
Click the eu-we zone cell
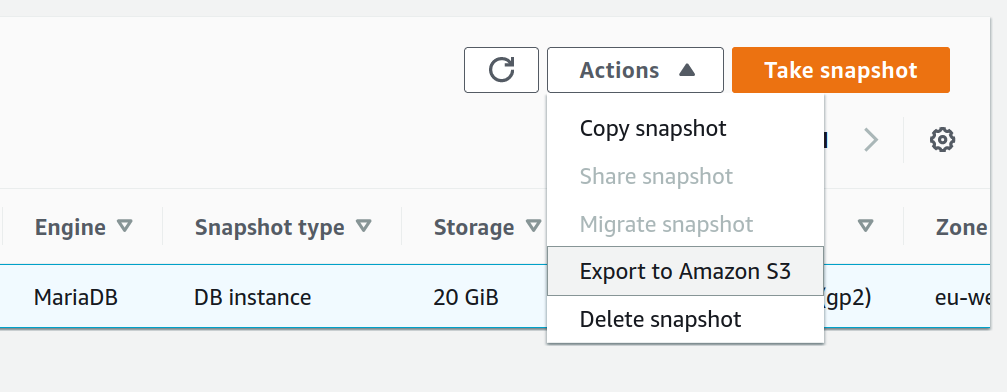(x=963, y=298)
